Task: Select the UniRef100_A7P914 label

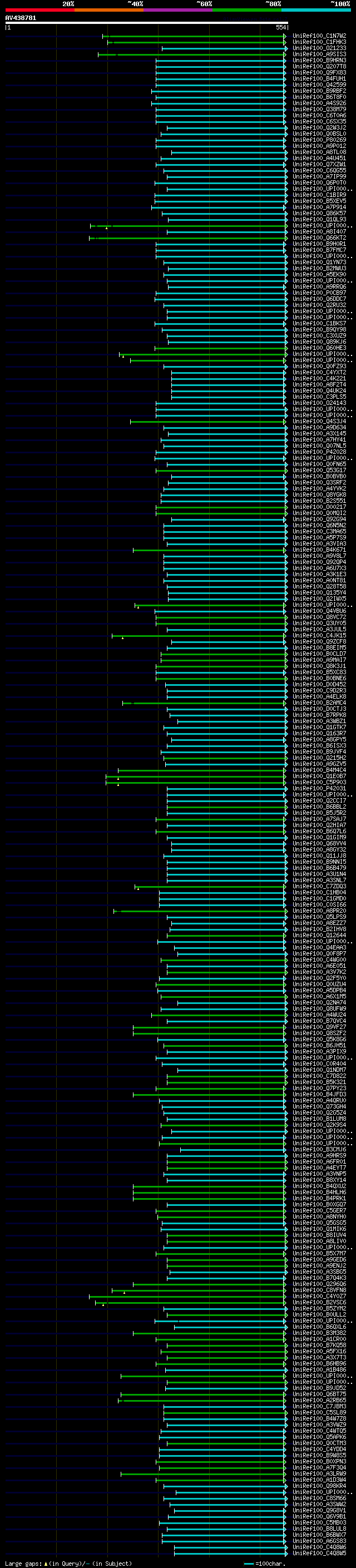Action: coord(319,207)
